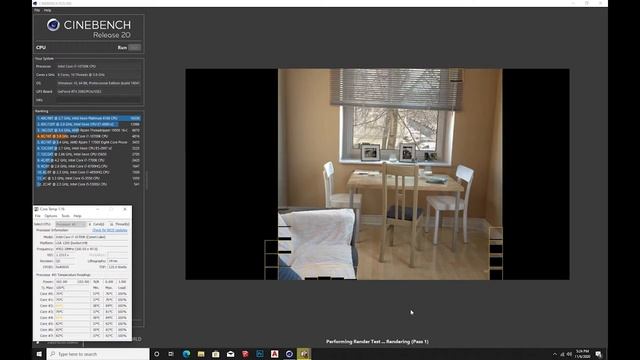Image resolution: width=640 pixels, height=360 pixels.
Task: Select the Xeon E5-2697 v2 ranking row
Action: tap(88, 148)
